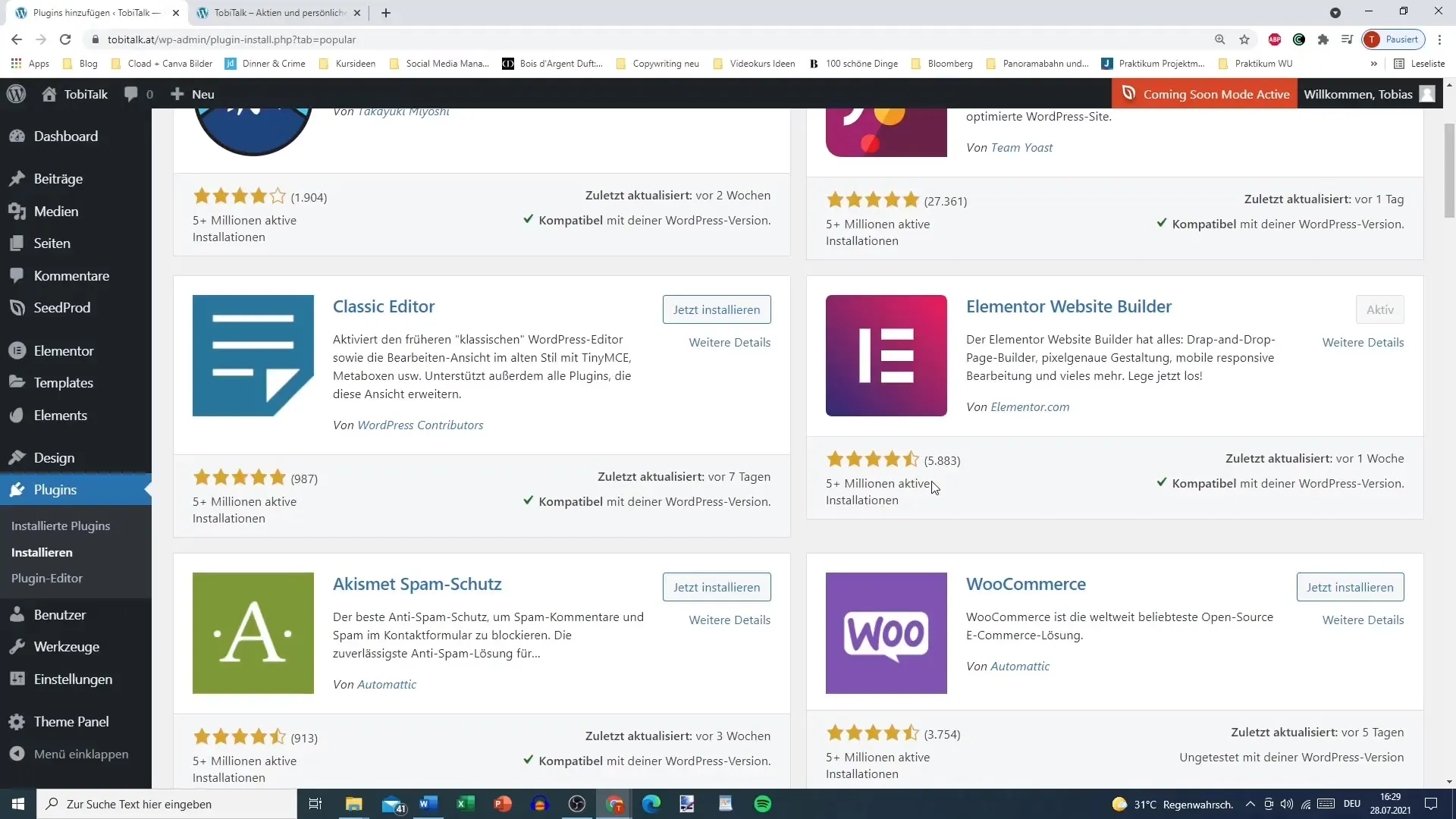Open Kommentare in the sidebar

pyautogui.click(x=71, y=276)
